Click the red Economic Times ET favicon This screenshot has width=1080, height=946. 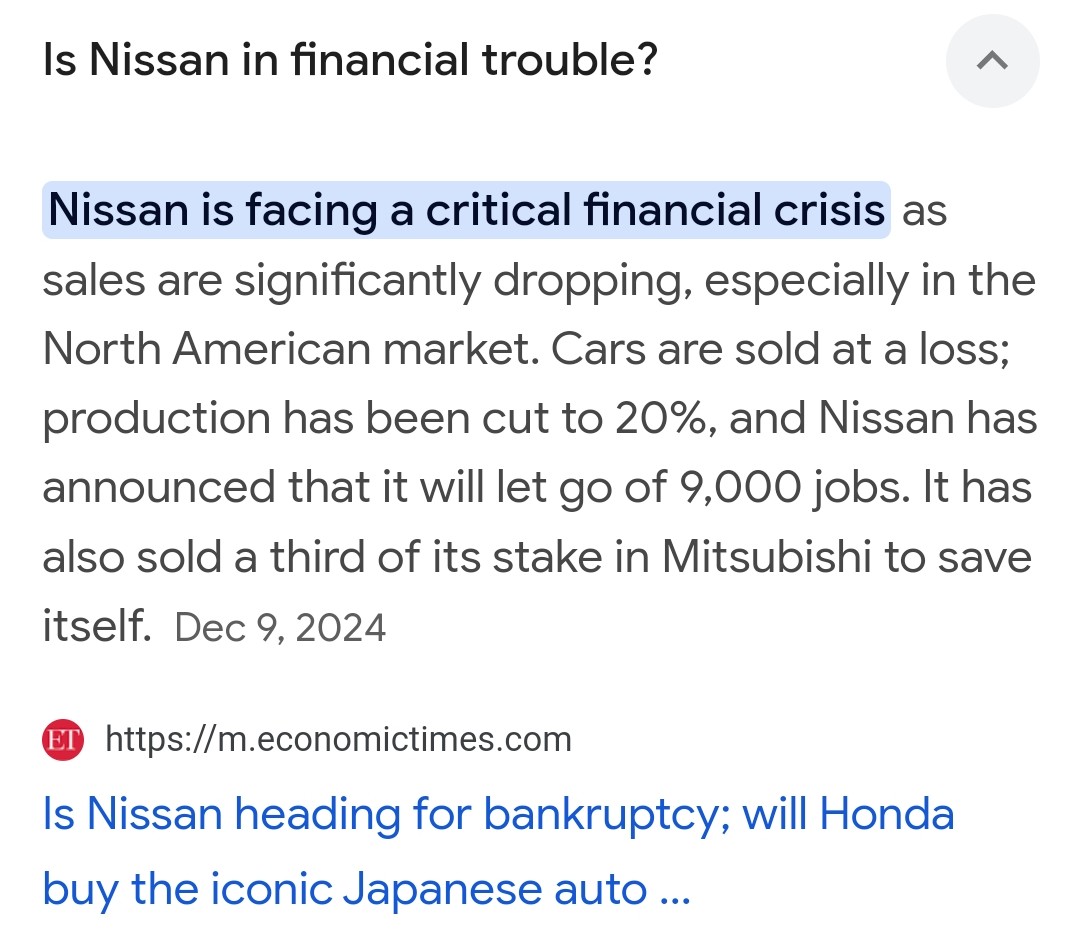[x=63, y=740]
